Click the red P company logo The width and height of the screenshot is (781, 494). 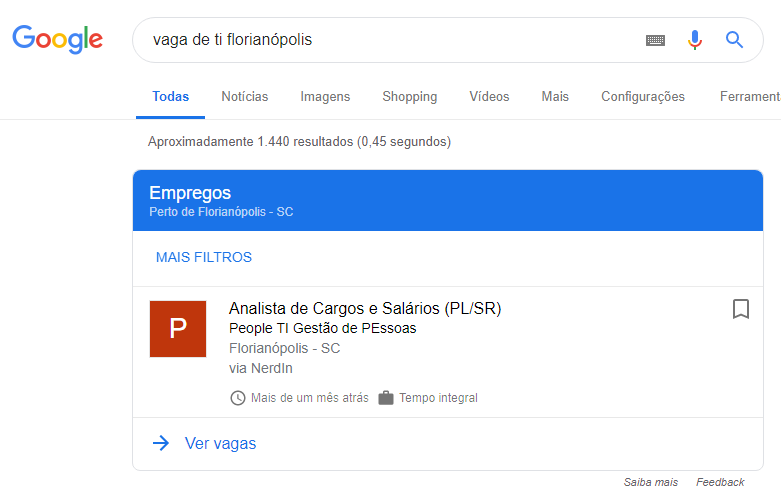(178, 329)
